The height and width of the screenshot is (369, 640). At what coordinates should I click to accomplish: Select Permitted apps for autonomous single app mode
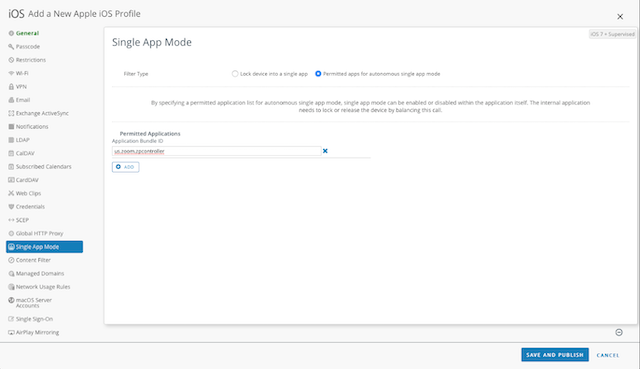318,74
